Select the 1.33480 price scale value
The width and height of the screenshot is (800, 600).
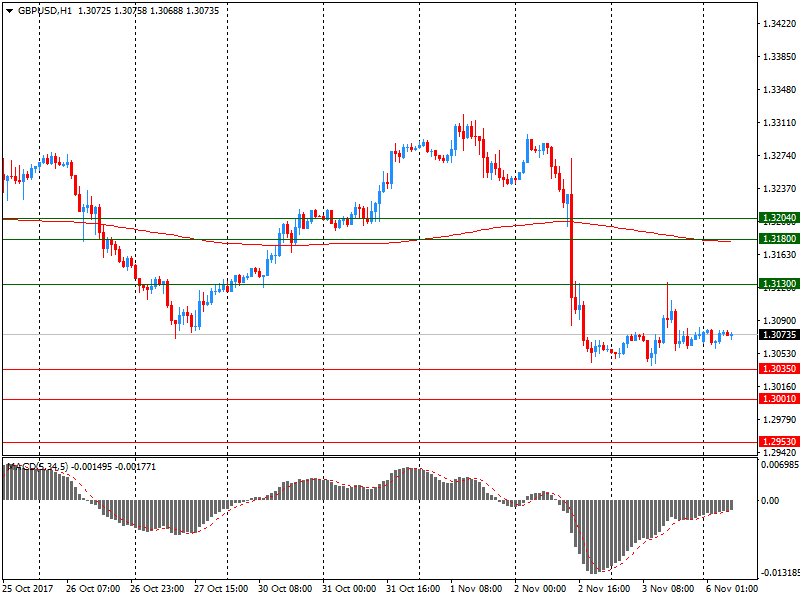coord(780,90)
